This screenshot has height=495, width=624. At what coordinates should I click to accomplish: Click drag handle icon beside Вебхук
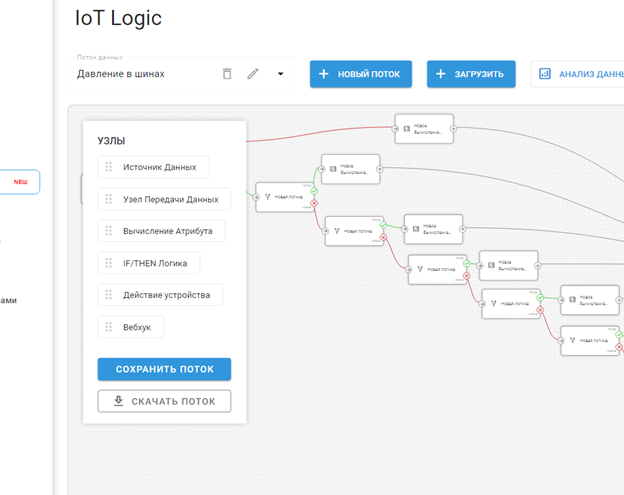[x=109, y=327]
